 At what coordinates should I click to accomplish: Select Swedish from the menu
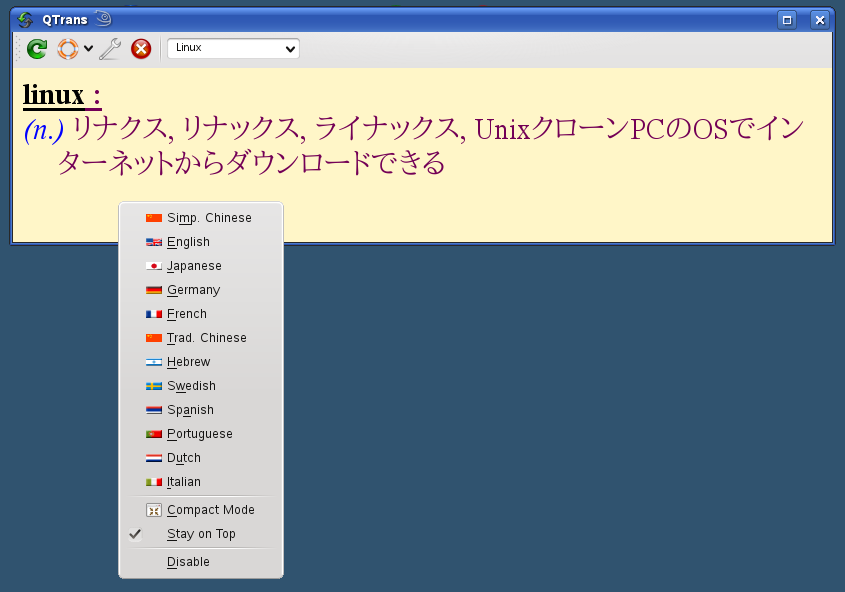click(201, 386)
